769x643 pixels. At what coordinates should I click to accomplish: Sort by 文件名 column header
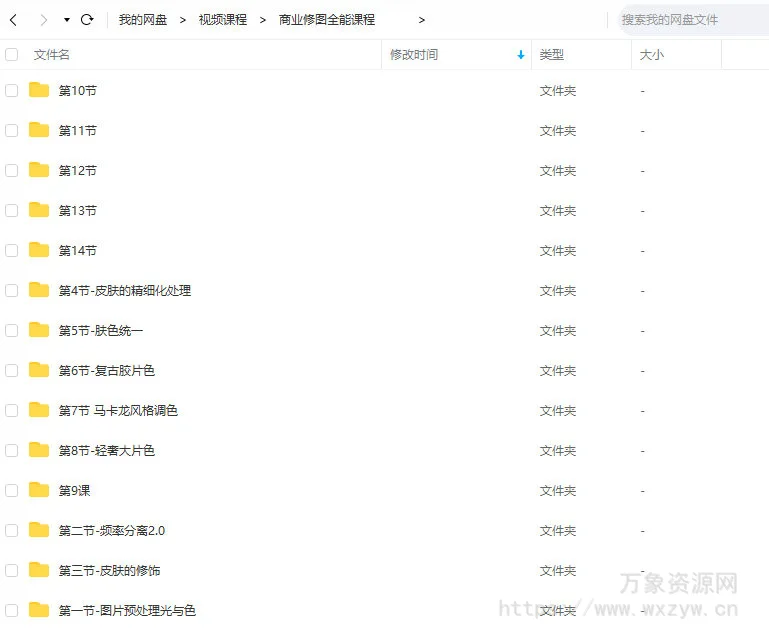[51, 54]
